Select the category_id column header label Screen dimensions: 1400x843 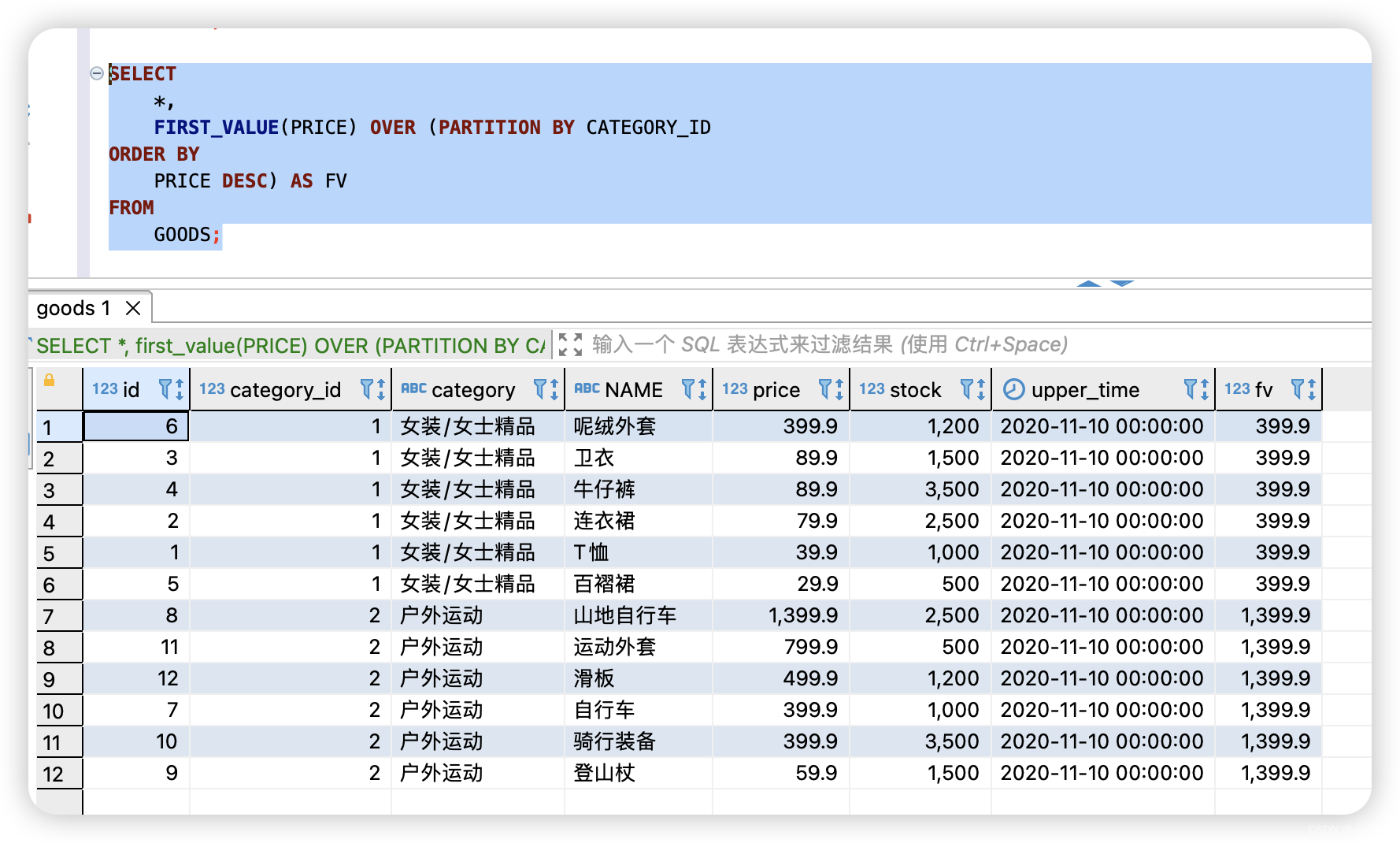[286, 389]
